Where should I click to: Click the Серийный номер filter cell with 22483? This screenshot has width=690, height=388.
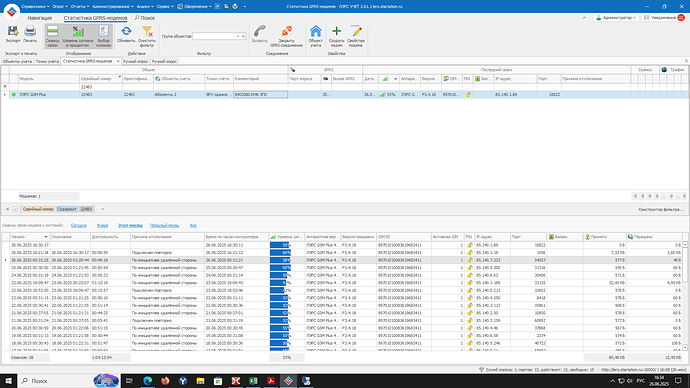[x=100, y=87]
